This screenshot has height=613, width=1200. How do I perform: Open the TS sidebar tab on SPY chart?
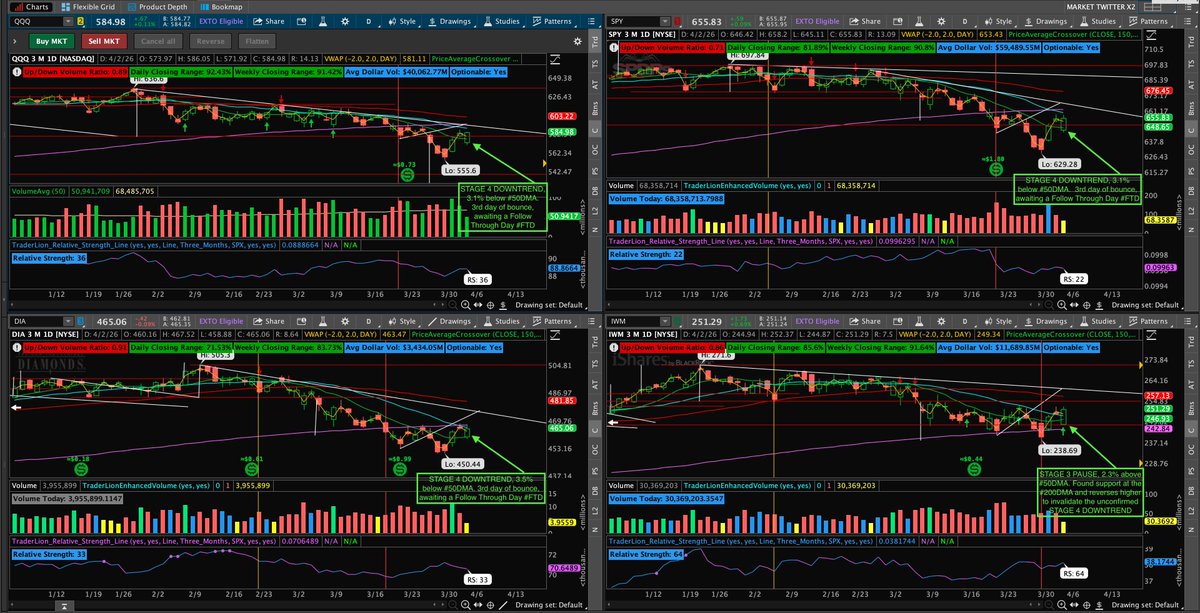point(1191,64)
